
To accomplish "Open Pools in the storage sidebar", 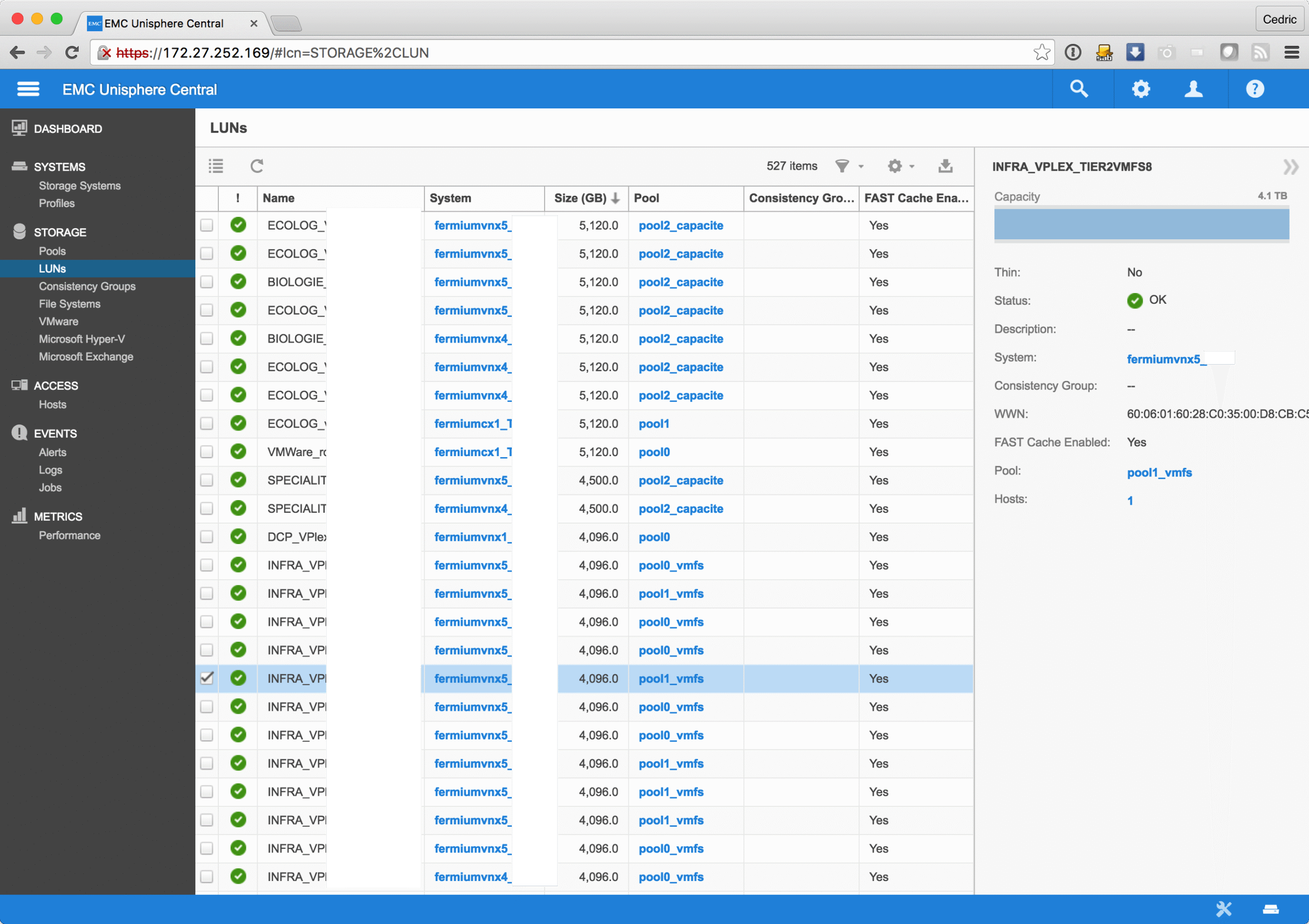I will click(52, 251).
